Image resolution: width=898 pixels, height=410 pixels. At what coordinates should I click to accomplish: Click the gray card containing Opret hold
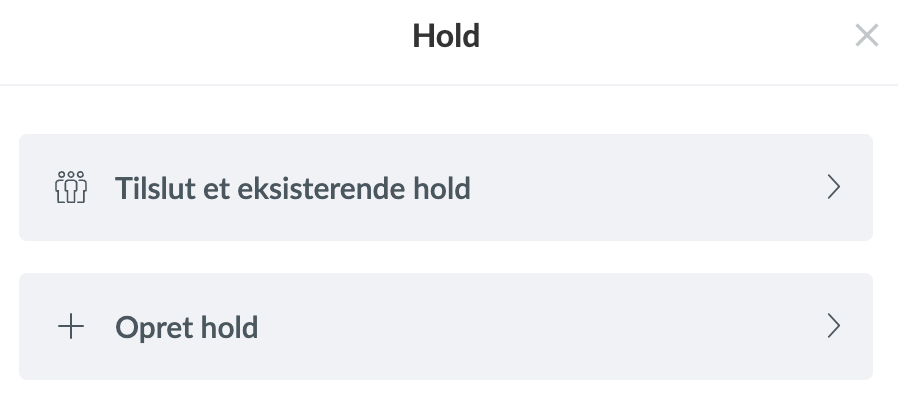point(446,326)
